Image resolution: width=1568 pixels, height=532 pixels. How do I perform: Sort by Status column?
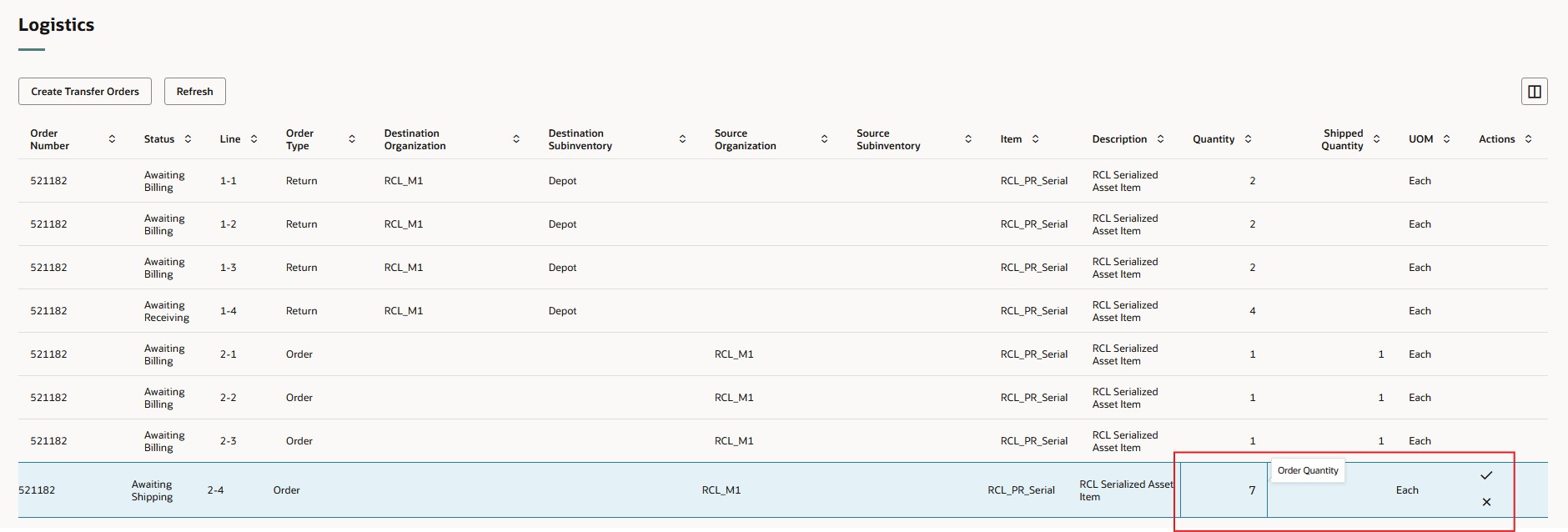coord(188,139)
